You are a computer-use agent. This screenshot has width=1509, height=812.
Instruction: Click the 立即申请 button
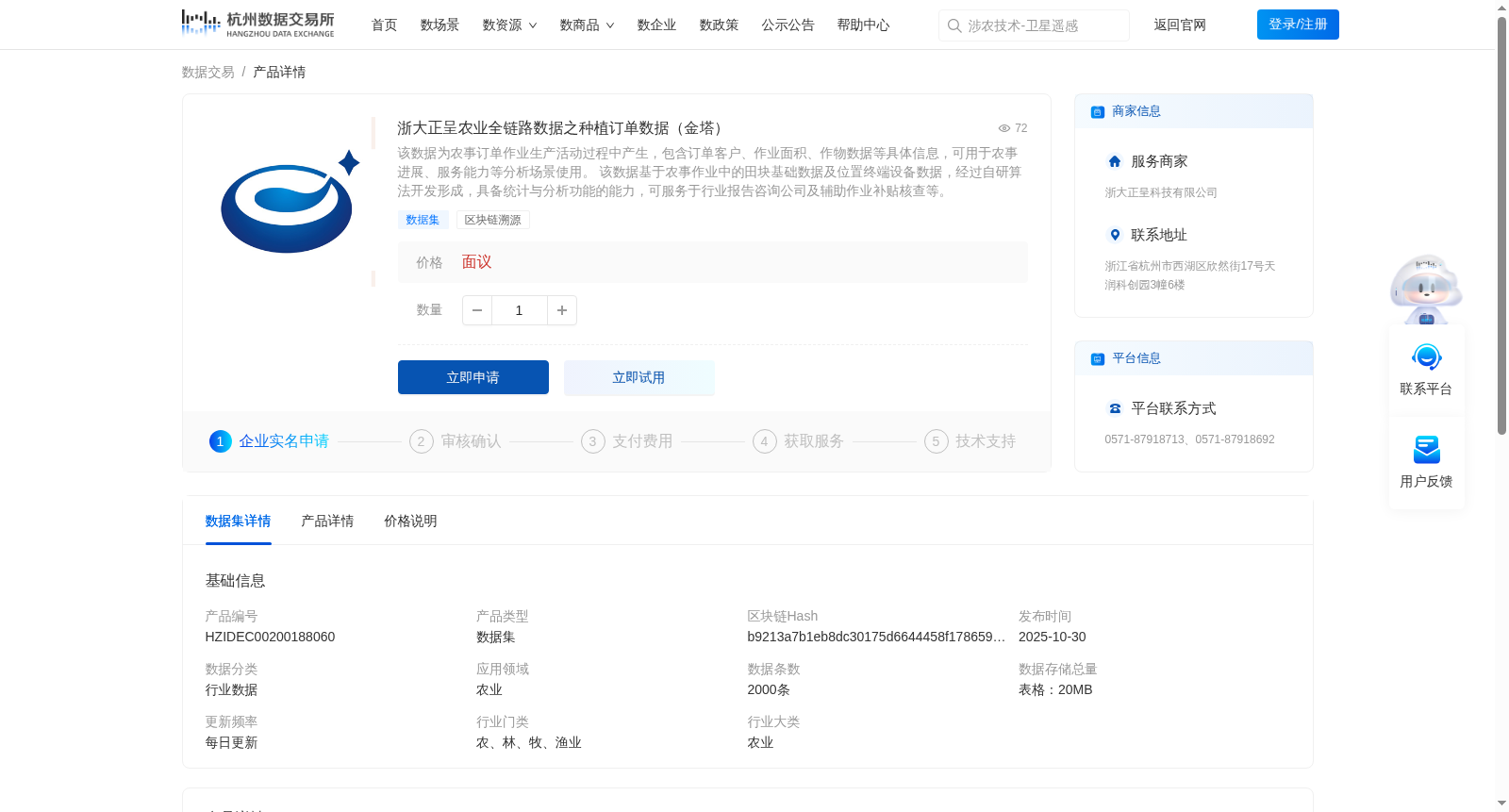[x=473, y=377]
